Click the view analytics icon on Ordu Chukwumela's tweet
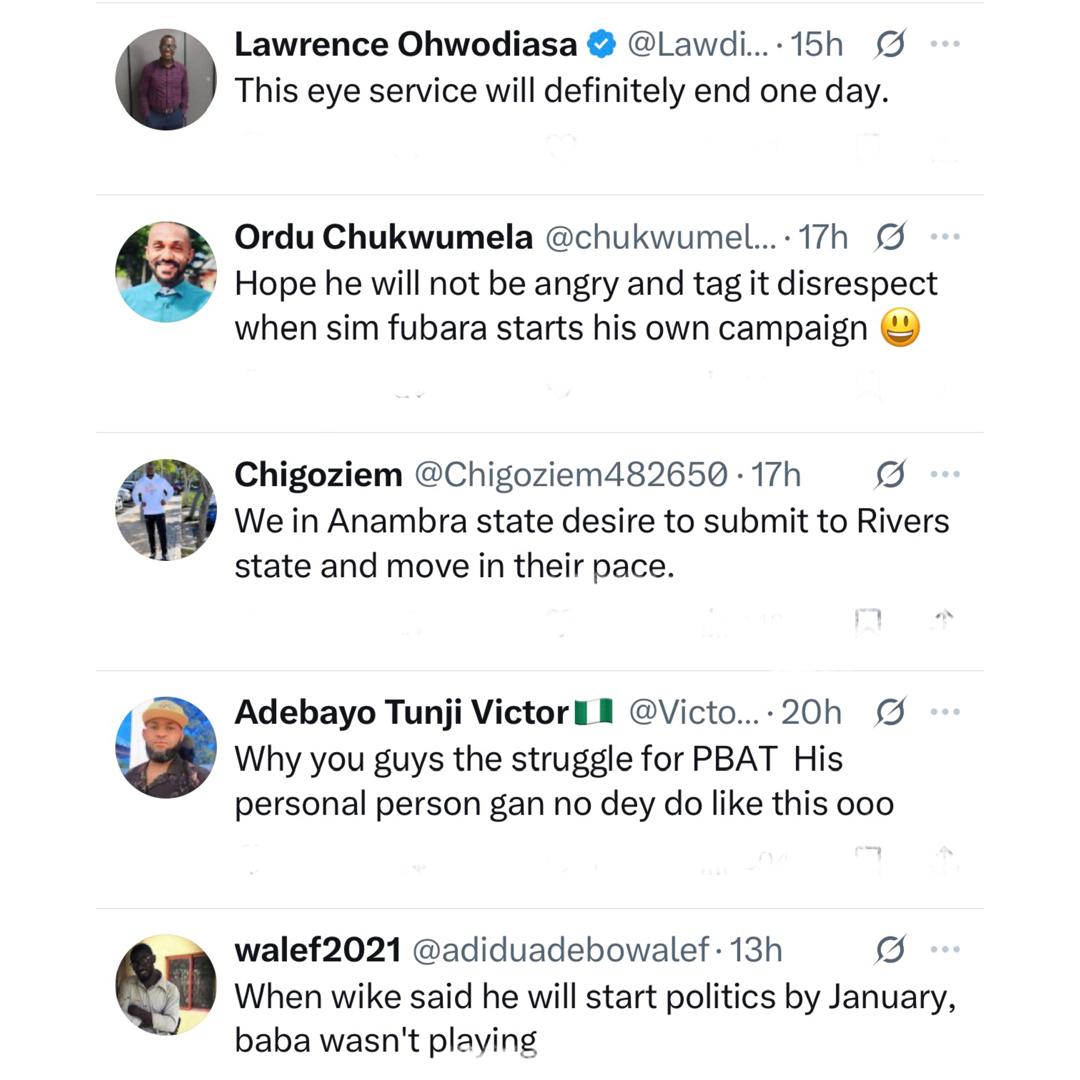The height and width of the screenshot is (1080, 1080). click(x=890, y=237)
